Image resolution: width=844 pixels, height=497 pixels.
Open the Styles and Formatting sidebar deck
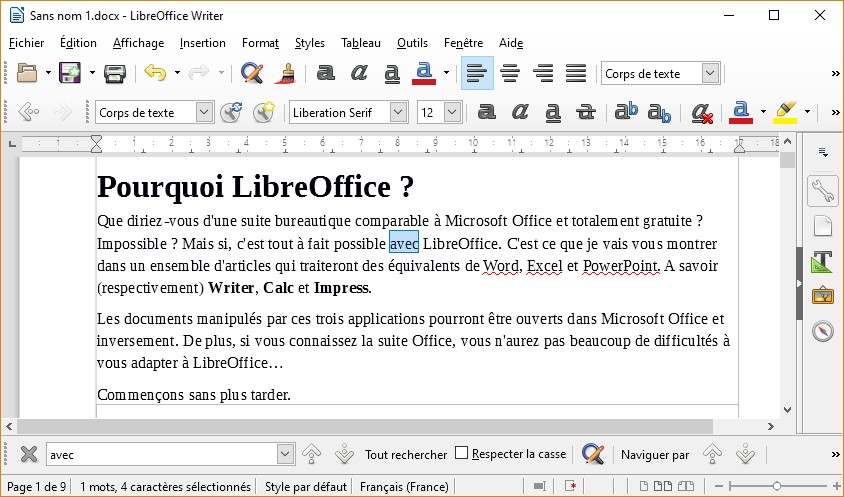tap(822, 262)
